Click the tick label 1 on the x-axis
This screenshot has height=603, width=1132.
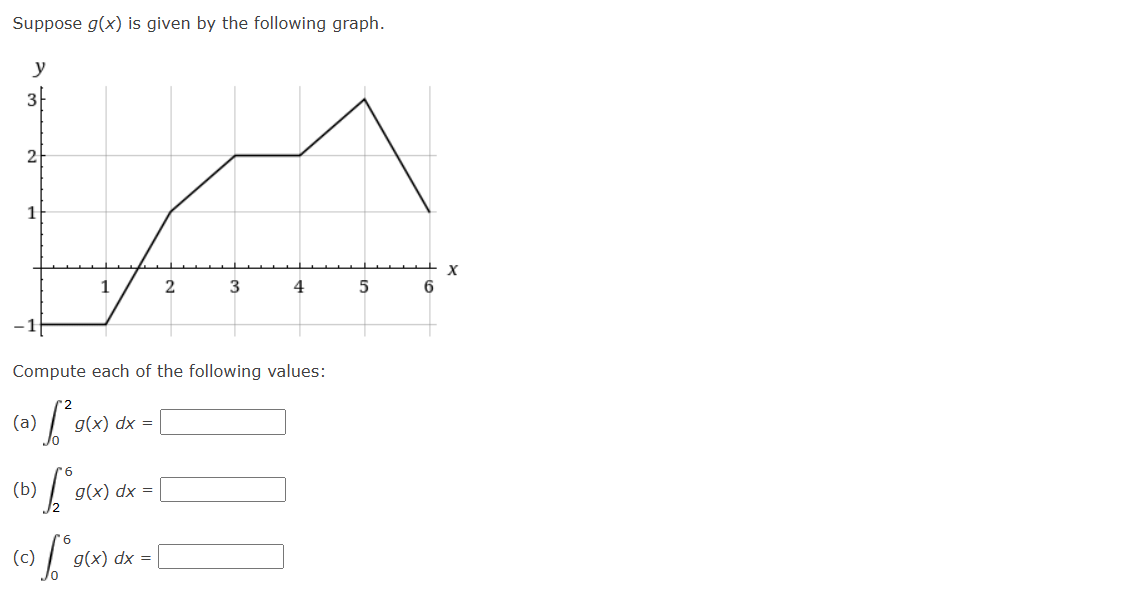103,285
